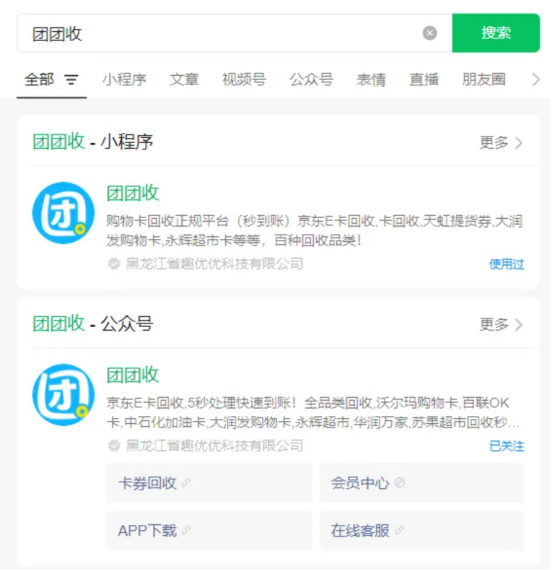Image resolution: width=554 pixels, height=570 pixels.
Task: Expand 更多 for mini program results
Action: pyautogui.click(x=501, y=142)
